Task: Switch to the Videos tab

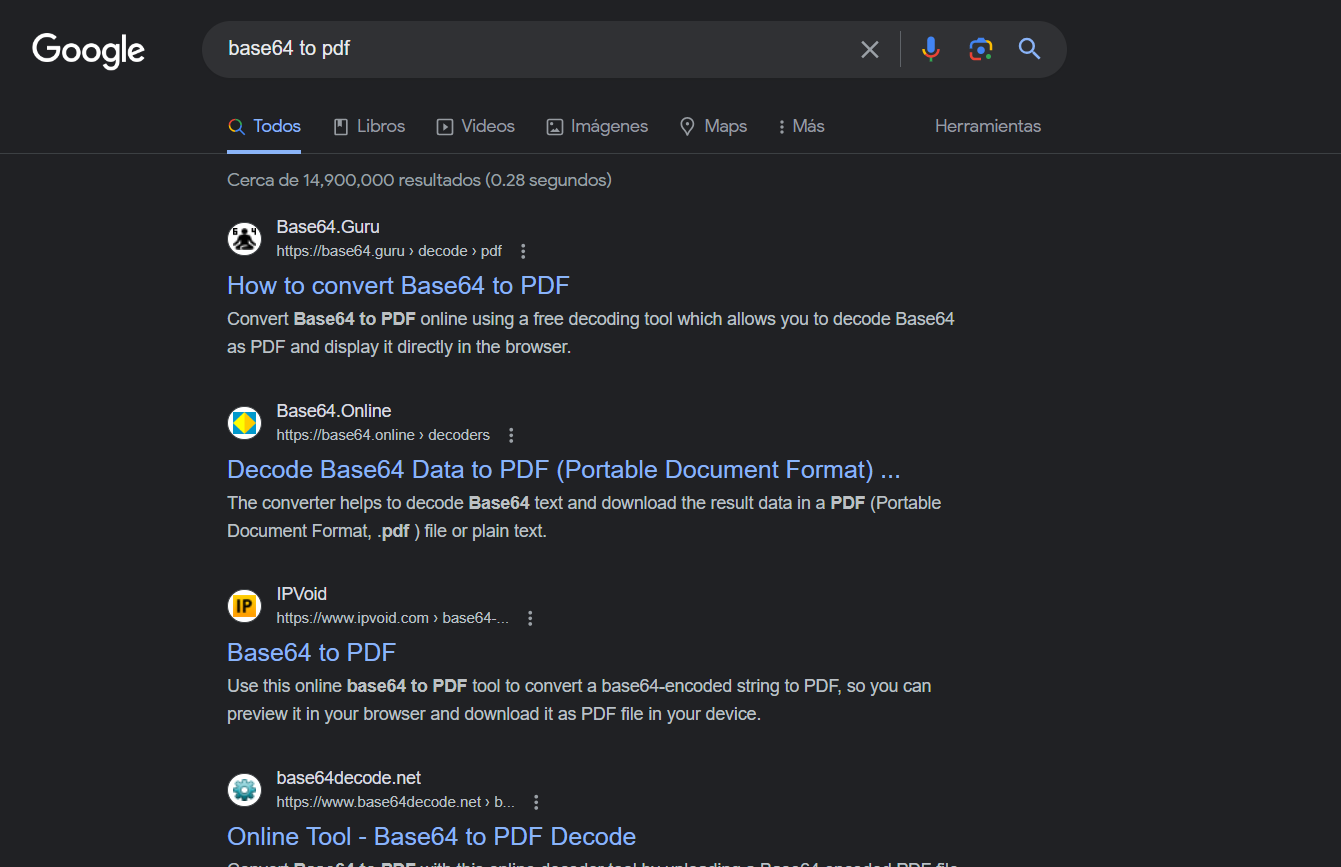Action: point(476,126)
